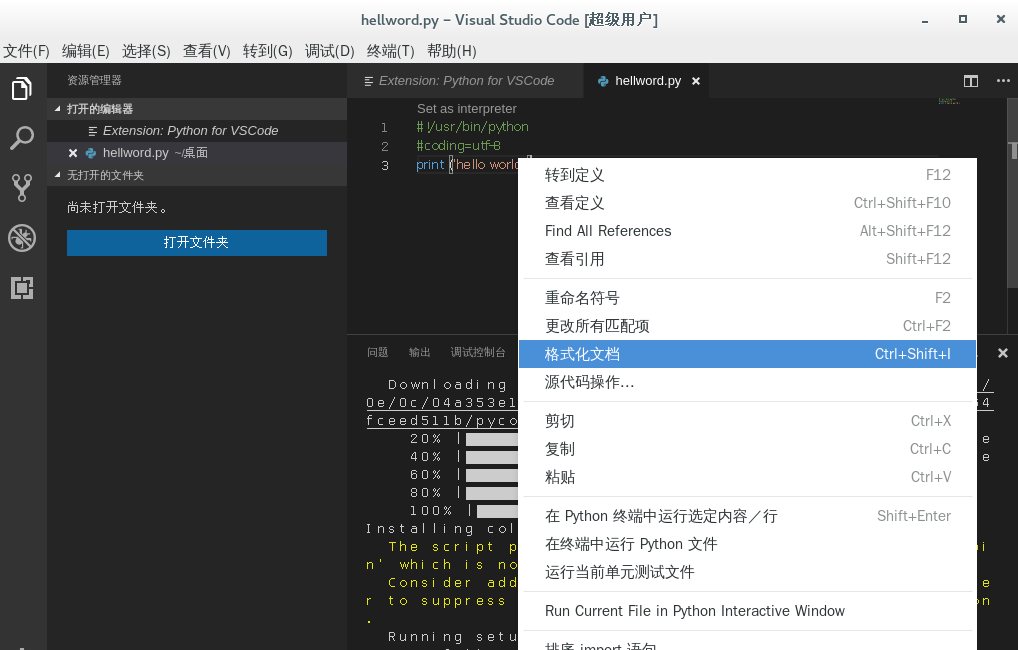
Task: Switch to the 输出 panel tab
Action: click(419, 352)
